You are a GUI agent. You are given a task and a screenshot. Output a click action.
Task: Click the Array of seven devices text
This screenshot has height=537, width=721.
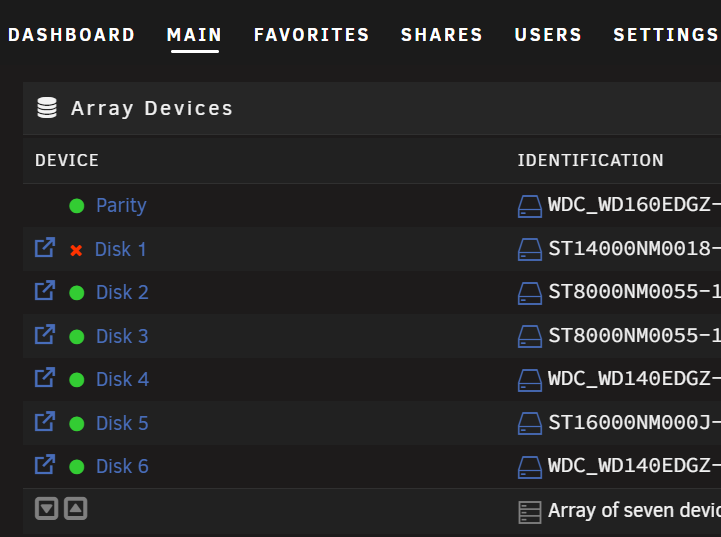[x=635, y=510]
